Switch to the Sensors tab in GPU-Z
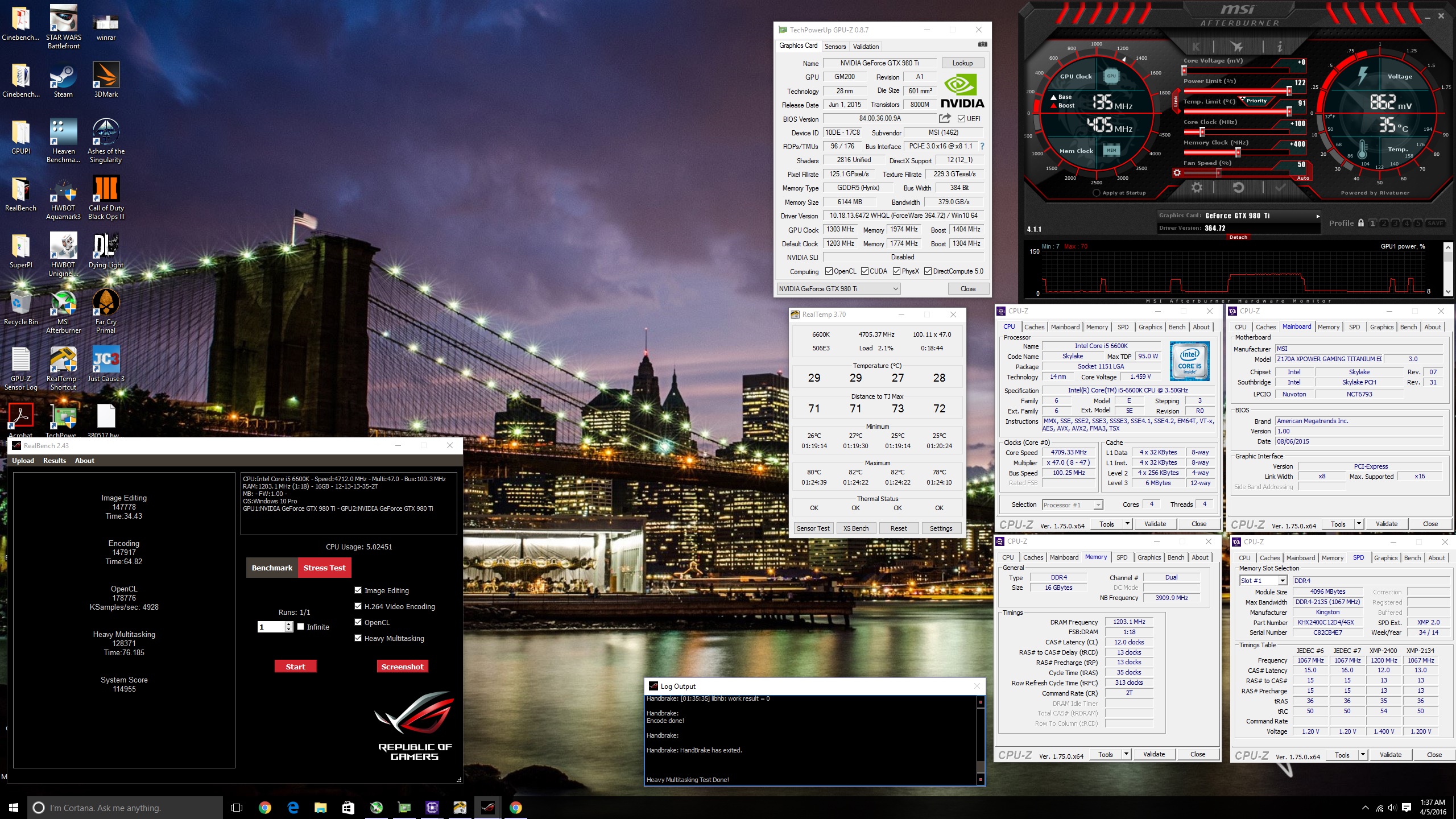1456x819 pixels. 835,47
